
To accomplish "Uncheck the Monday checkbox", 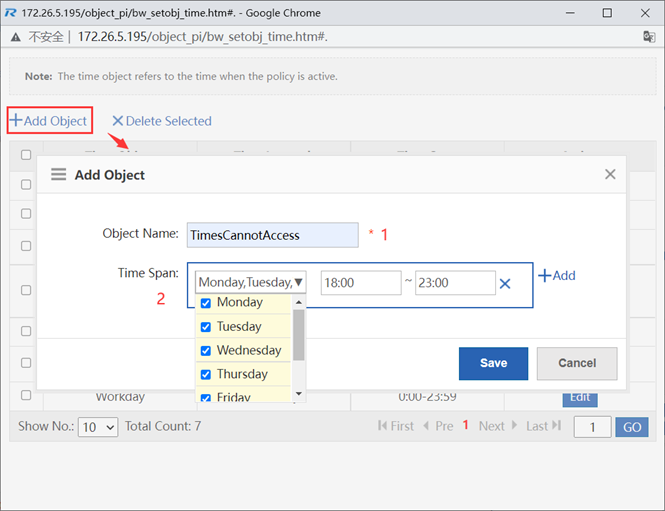I will tap(206, 303).
